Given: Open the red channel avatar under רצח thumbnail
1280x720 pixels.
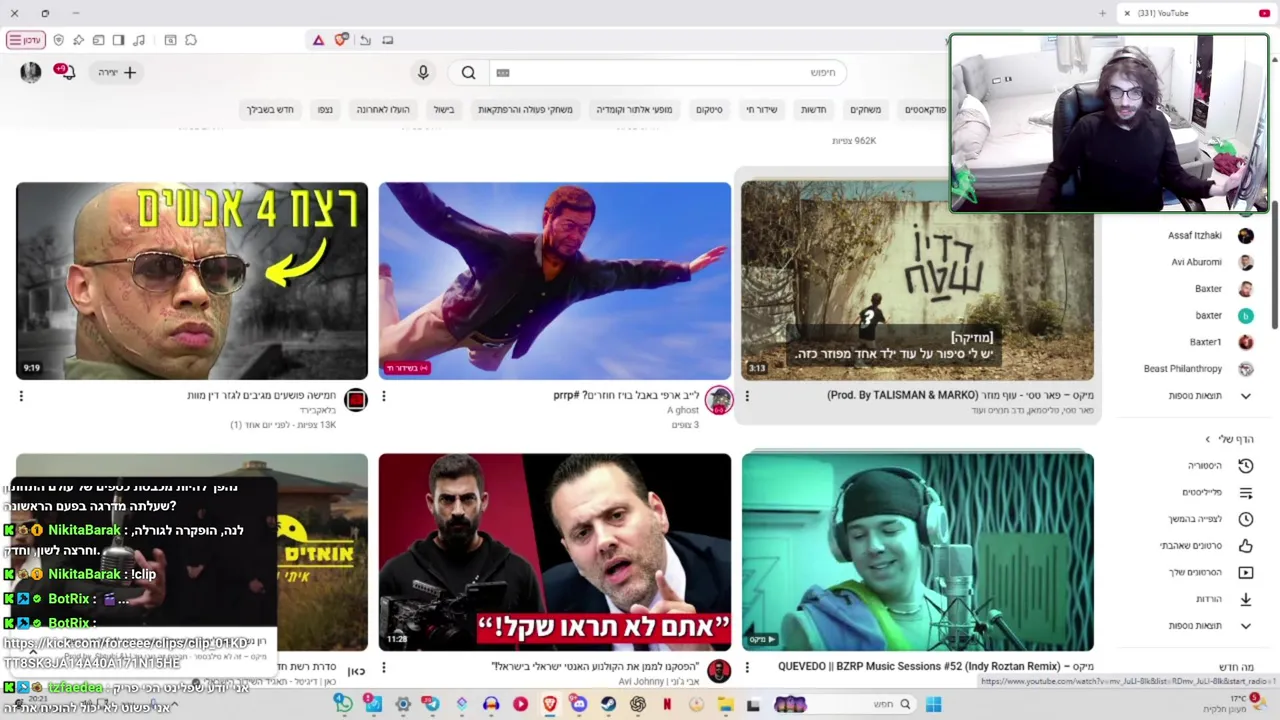Looking at the screenshot, I should [356, 400].
